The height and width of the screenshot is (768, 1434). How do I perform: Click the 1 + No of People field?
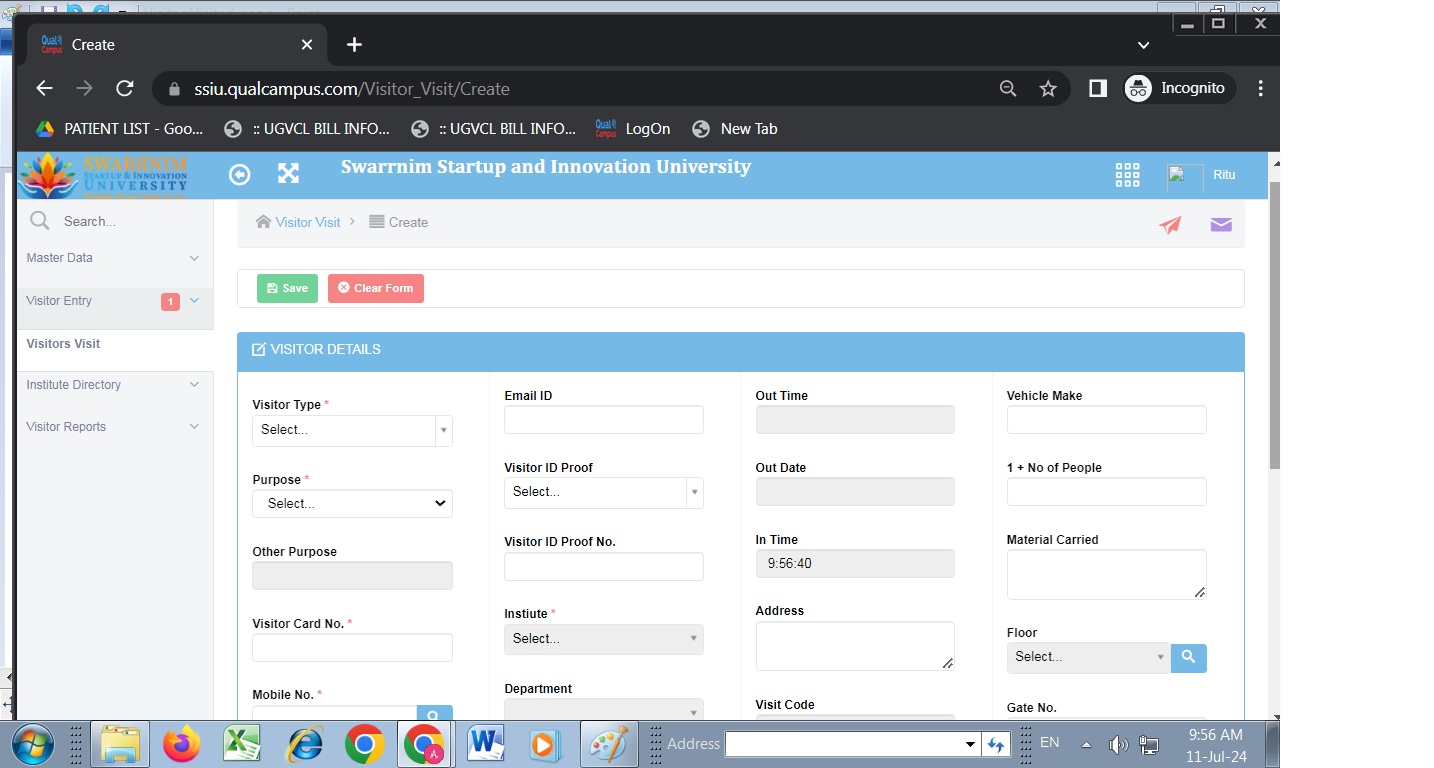[x=1106, y=492]
